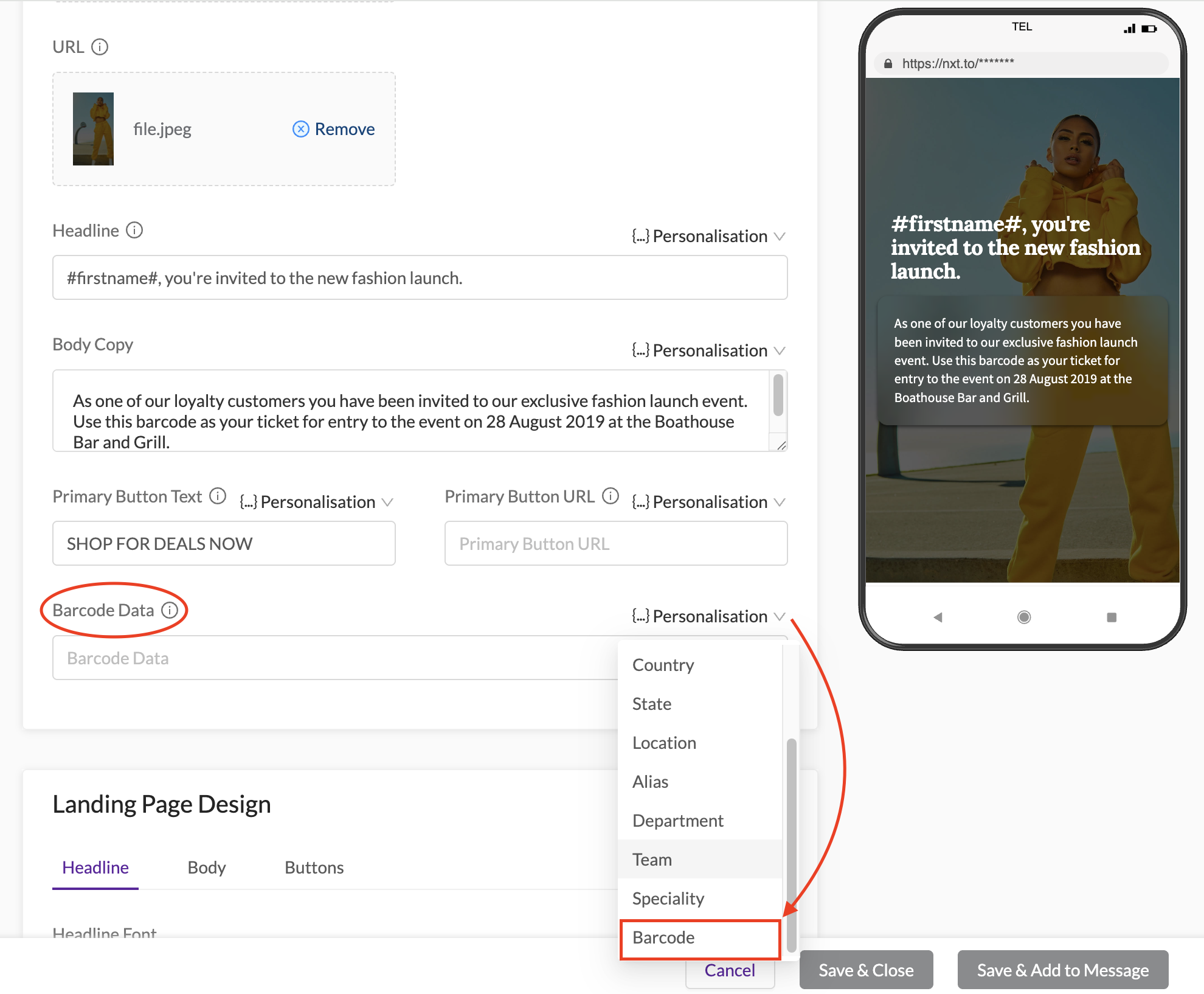Image resolution: width=1204 pixels, height=994 pixels.
Task: Click the Landing Page Design heading
Action: pos(162,804)
